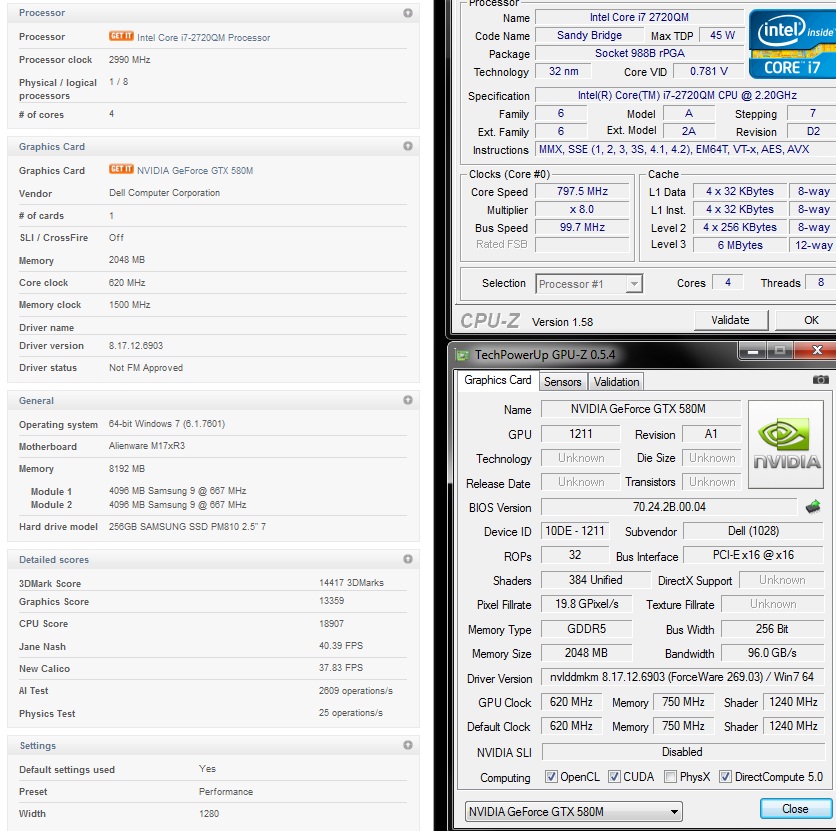This screenshot has width=836, height=831.
Task: Open the NVIDIA GeForce GTX 580M link on the results page
Action: 195,171
